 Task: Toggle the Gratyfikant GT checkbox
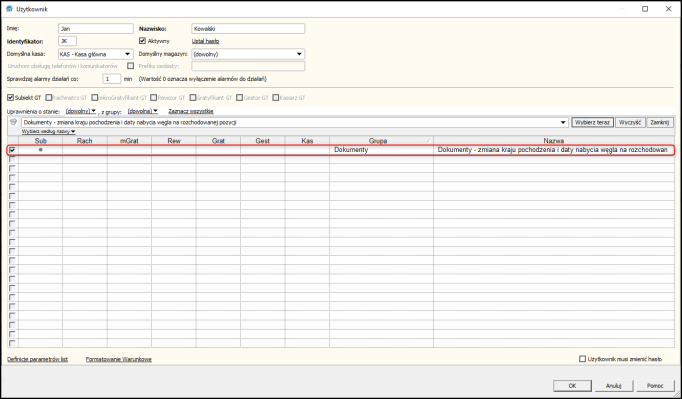pyautogui.click(x=193, y=97)
